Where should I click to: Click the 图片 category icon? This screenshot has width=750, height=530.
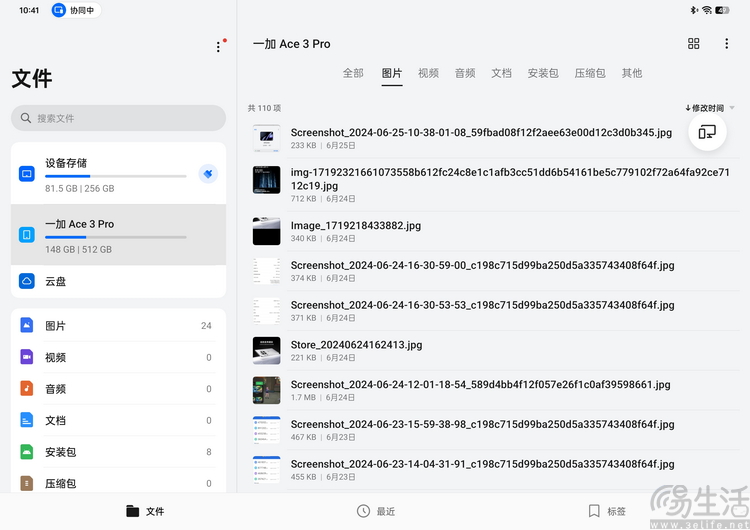point(27,325)
